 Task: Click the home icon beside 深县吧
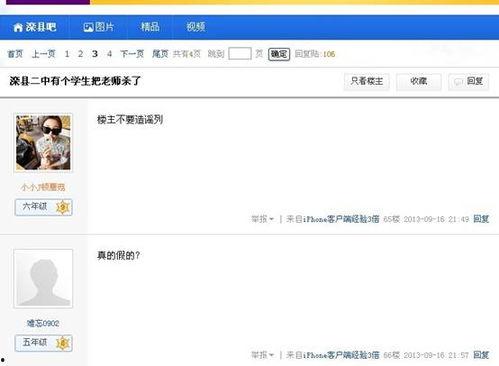(x=18, y=27)
